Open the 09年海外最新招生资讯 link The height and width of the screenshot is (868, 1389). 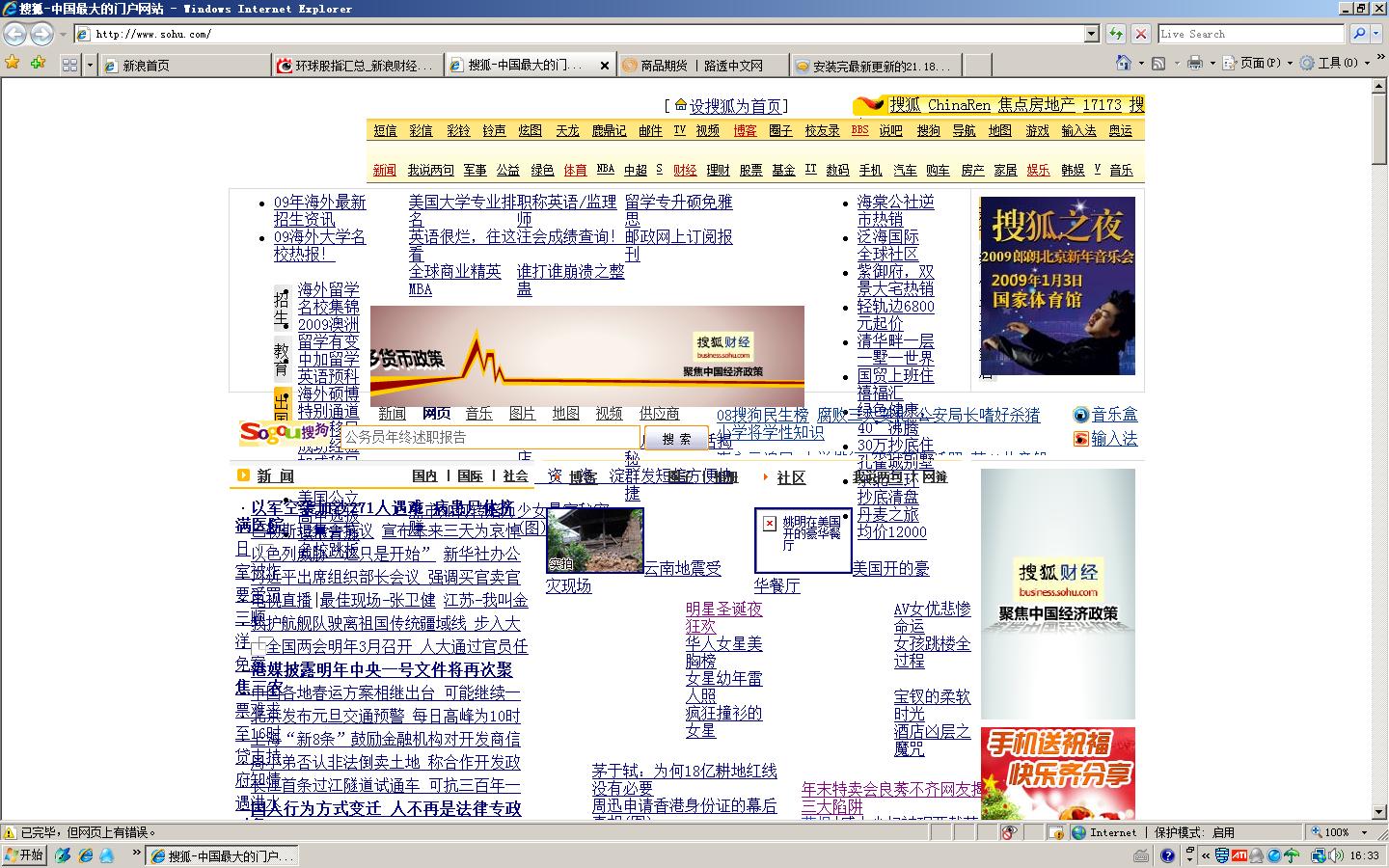click(x=320, y=210)
